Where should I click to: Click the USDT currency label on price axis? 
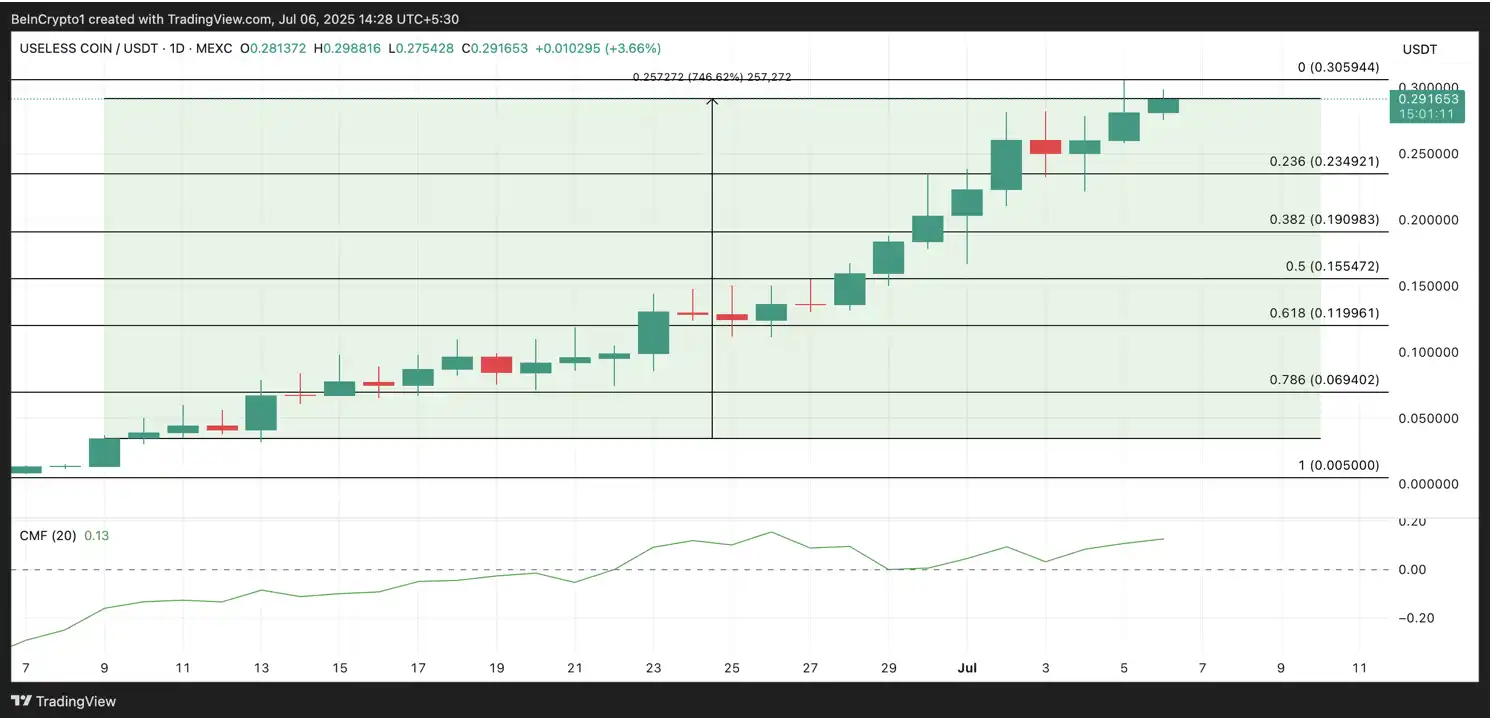click(x=1420, y=48)
